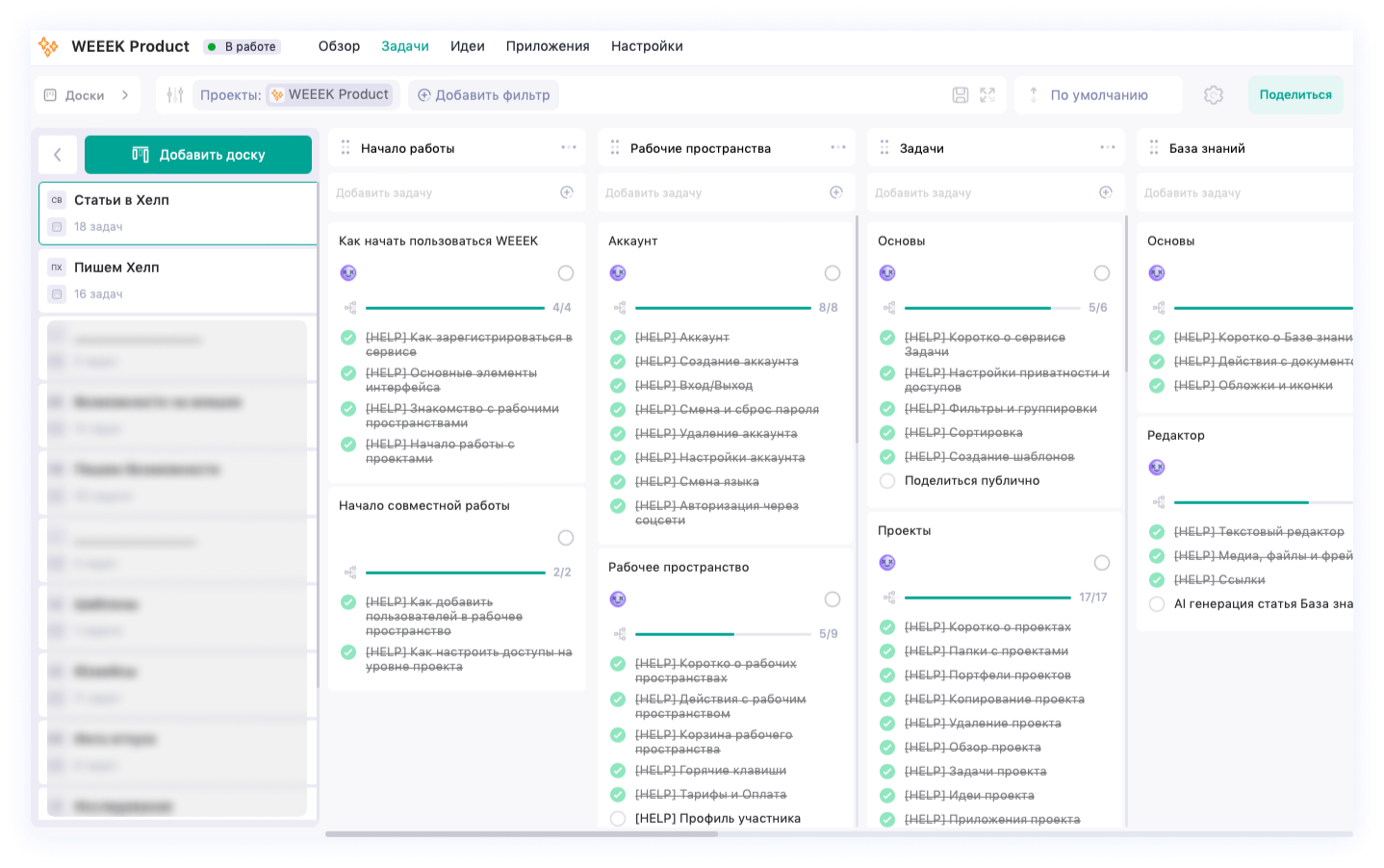
Task: Select the Пишем Хелп board
Action: pos(178,280)
